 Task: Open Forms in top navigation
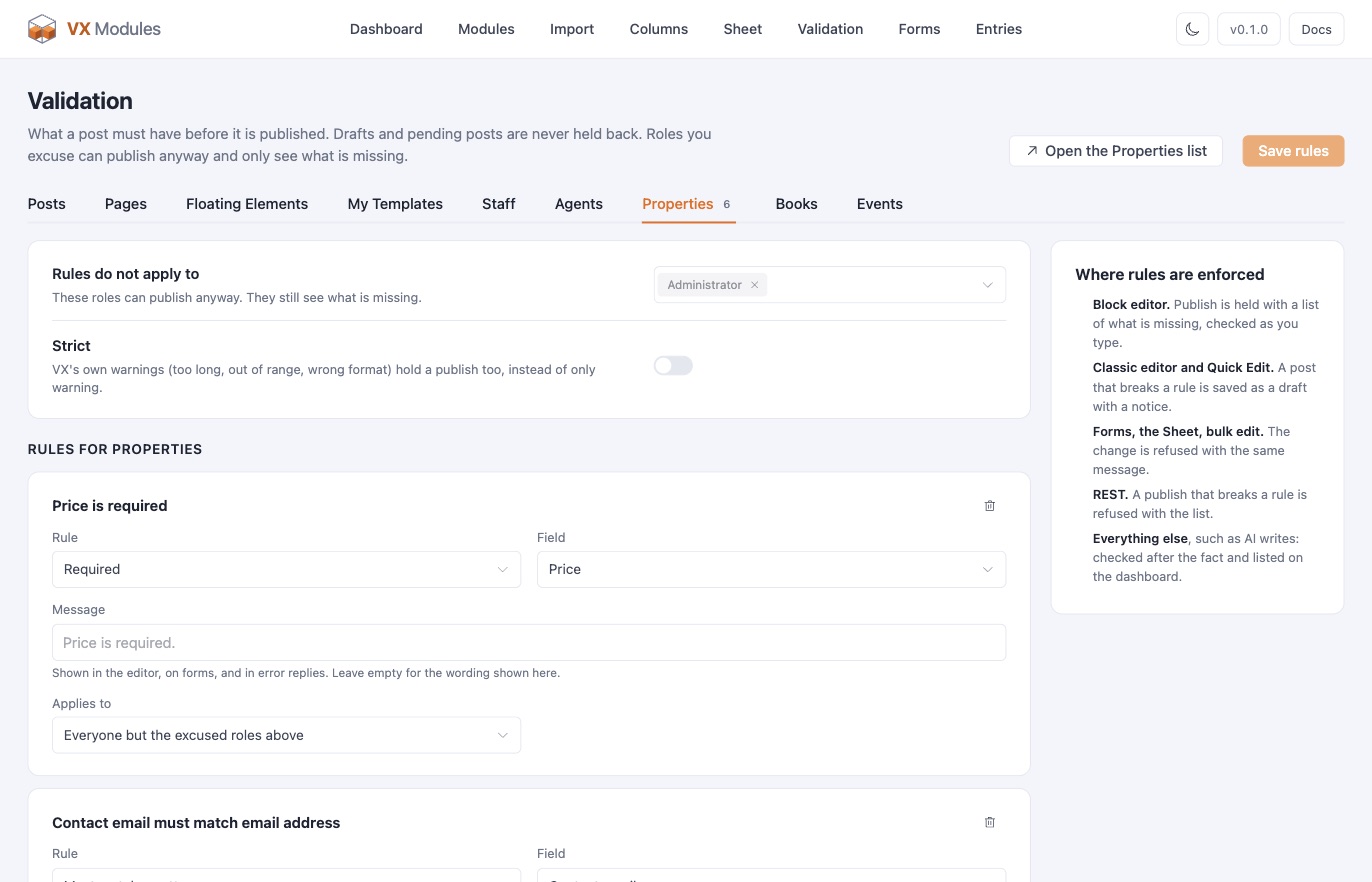(919, 29)
